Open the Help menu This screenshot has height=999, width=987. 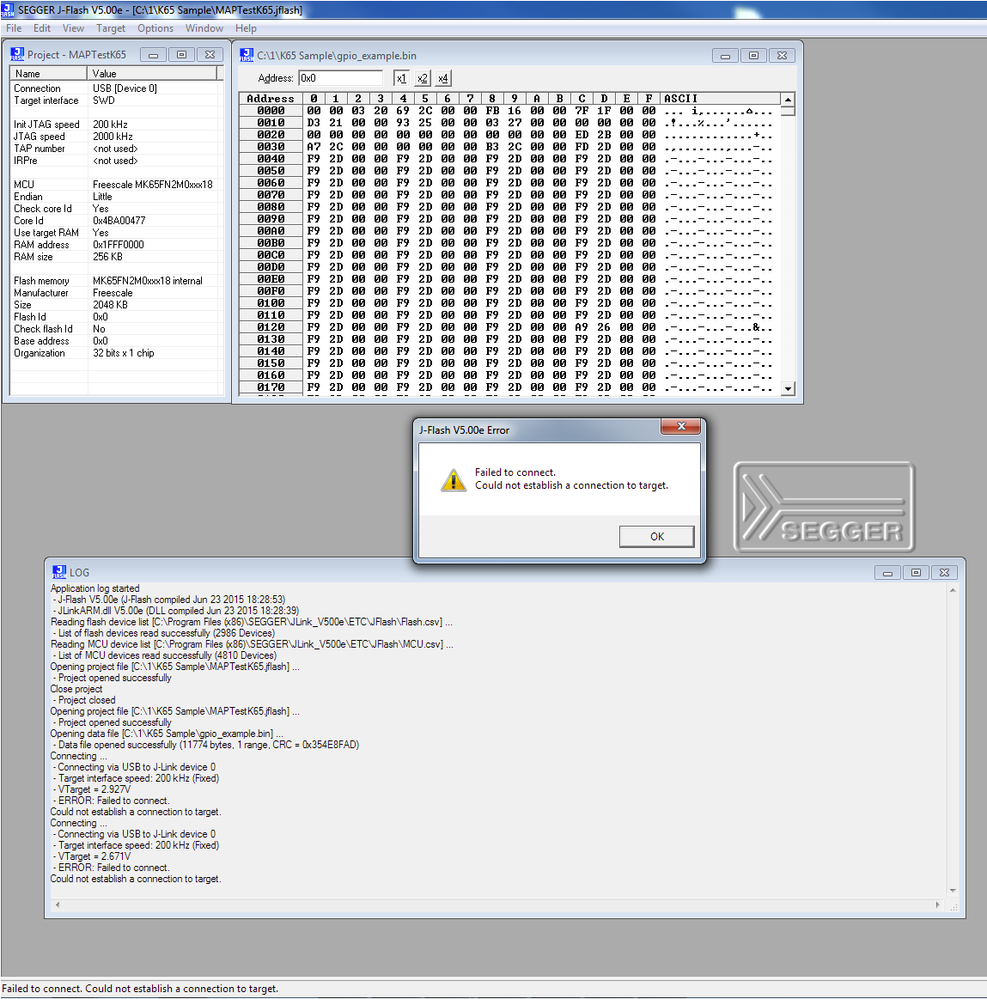click(245, 28)
